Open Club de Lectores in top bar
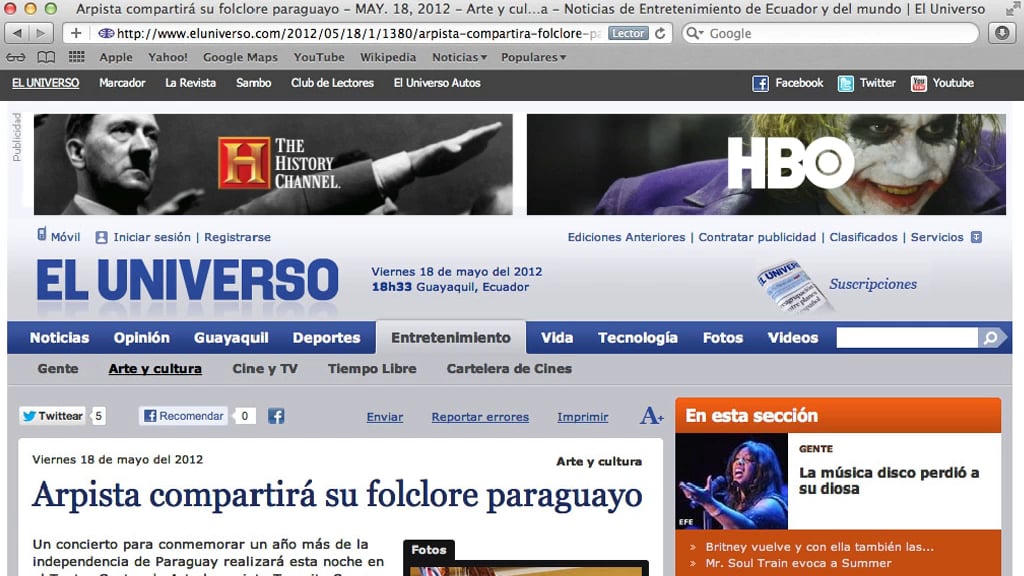 click(332, 83)
